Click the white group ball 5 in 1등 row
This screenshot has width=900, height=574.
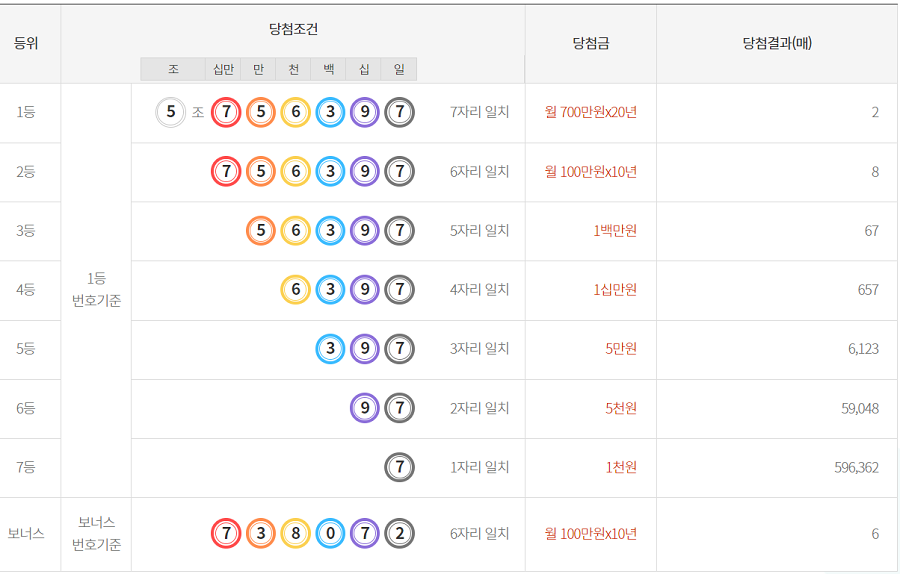coord(171,112)
